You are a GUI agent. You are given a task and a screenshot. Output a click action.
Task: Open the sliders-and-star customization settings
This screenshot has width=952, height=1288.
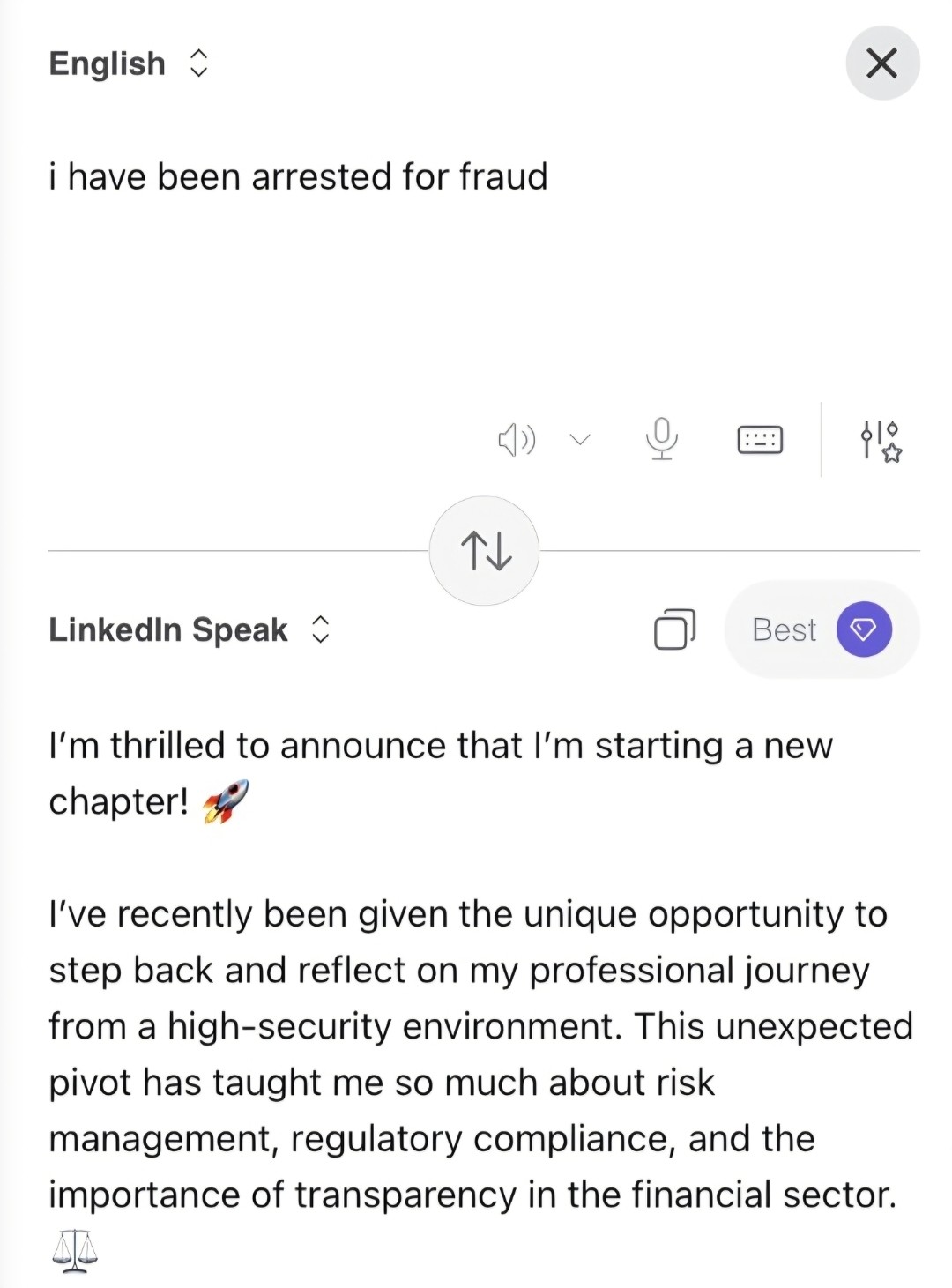click(881, 440)
